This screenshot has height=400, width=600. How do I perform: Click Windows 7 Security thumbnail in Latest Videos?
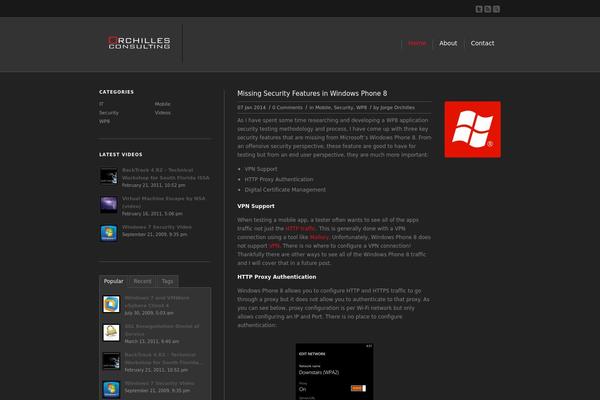(x=109, y=233)
